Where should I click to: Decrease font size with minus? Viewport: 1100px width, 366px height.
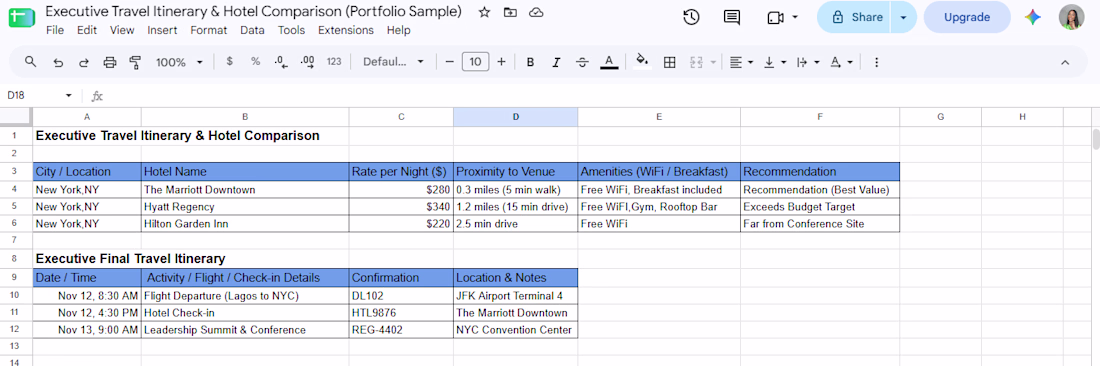[450, 62]
